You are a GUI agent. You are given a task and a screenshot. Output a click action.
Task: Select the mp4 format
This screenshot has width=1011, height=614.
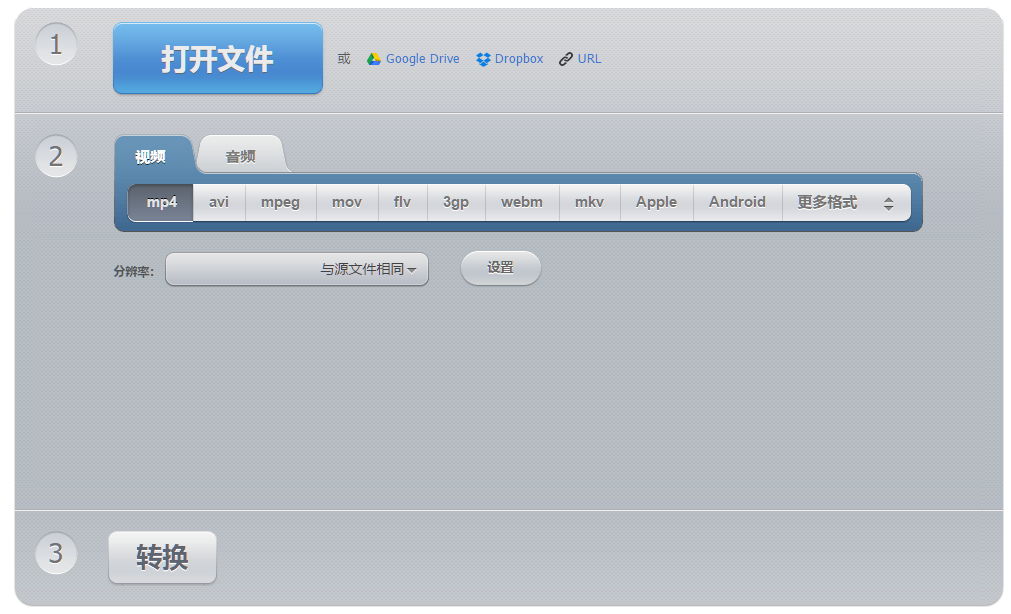coord(161,203)
